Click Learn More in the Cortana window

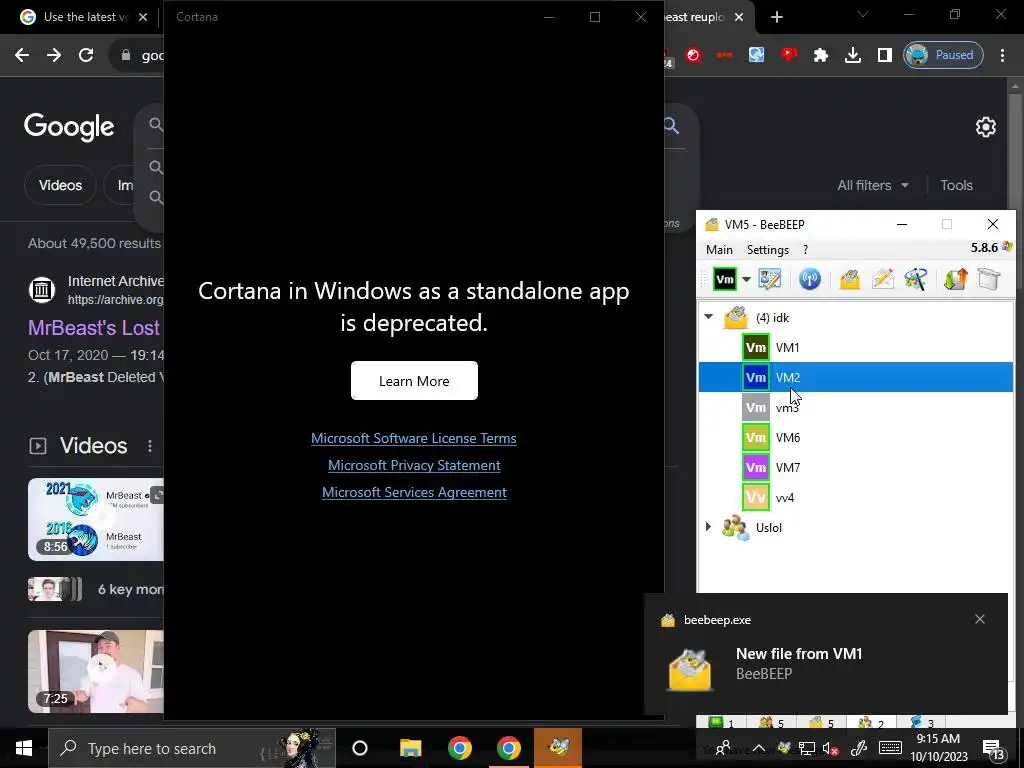coord(414,381)
